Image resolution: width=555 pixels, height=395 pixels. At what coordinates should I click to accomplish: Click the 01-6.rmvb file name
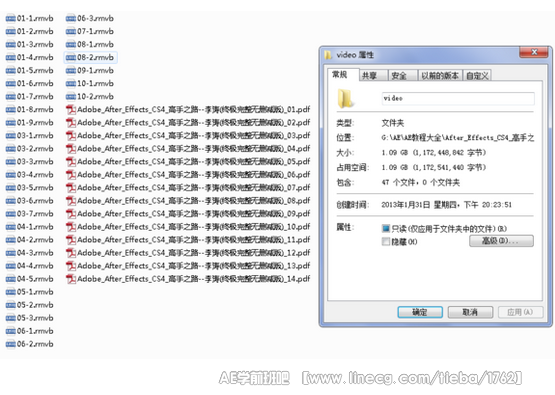coord(35,84)
